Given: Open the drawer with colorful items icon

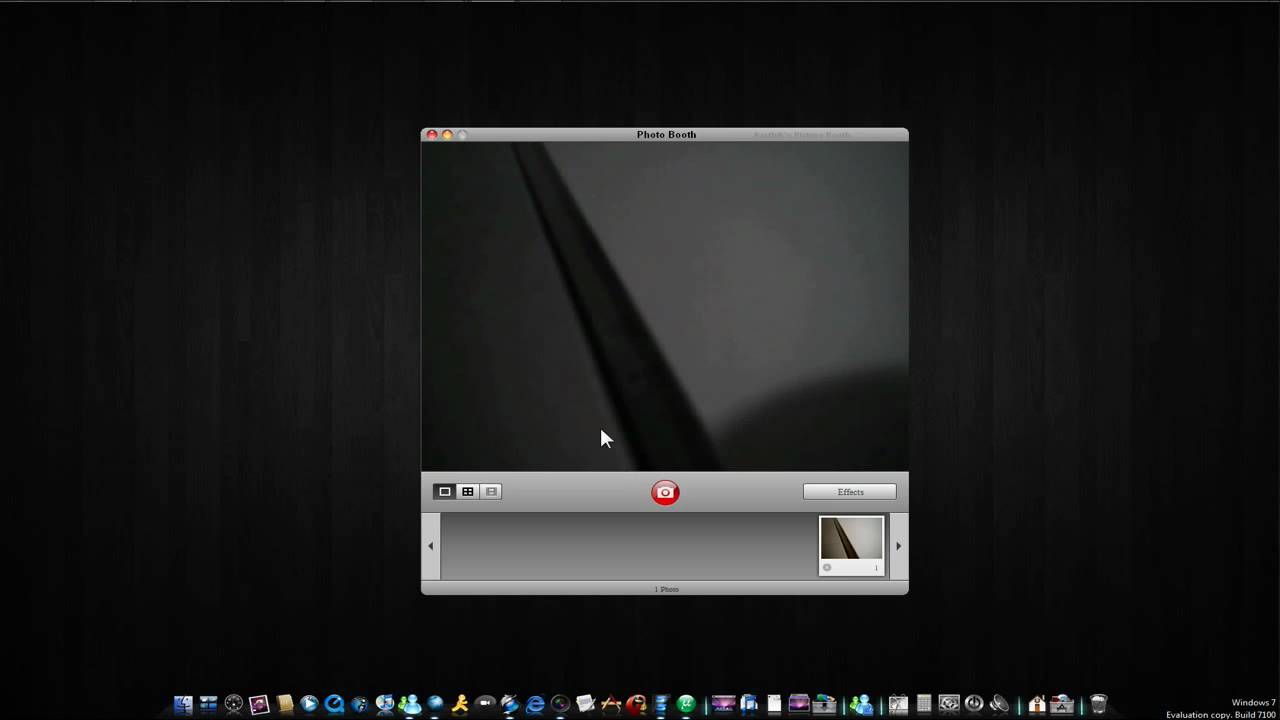Looking at the screenshot, I should pos(824,704).
